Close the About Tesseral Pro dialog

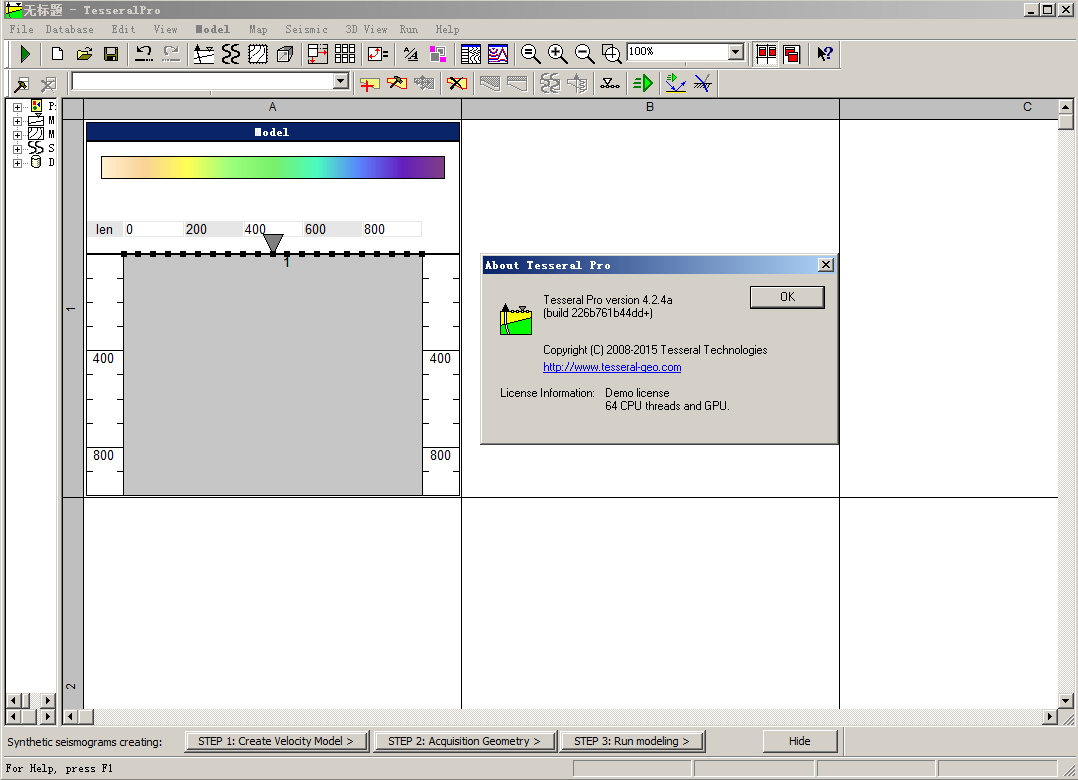coord(826,265)
